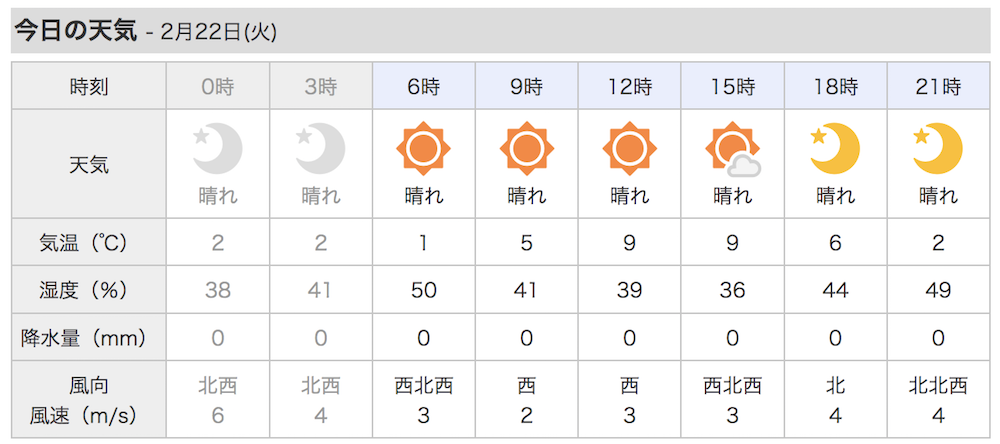Click the humidity value 50 at 6時

423,290
